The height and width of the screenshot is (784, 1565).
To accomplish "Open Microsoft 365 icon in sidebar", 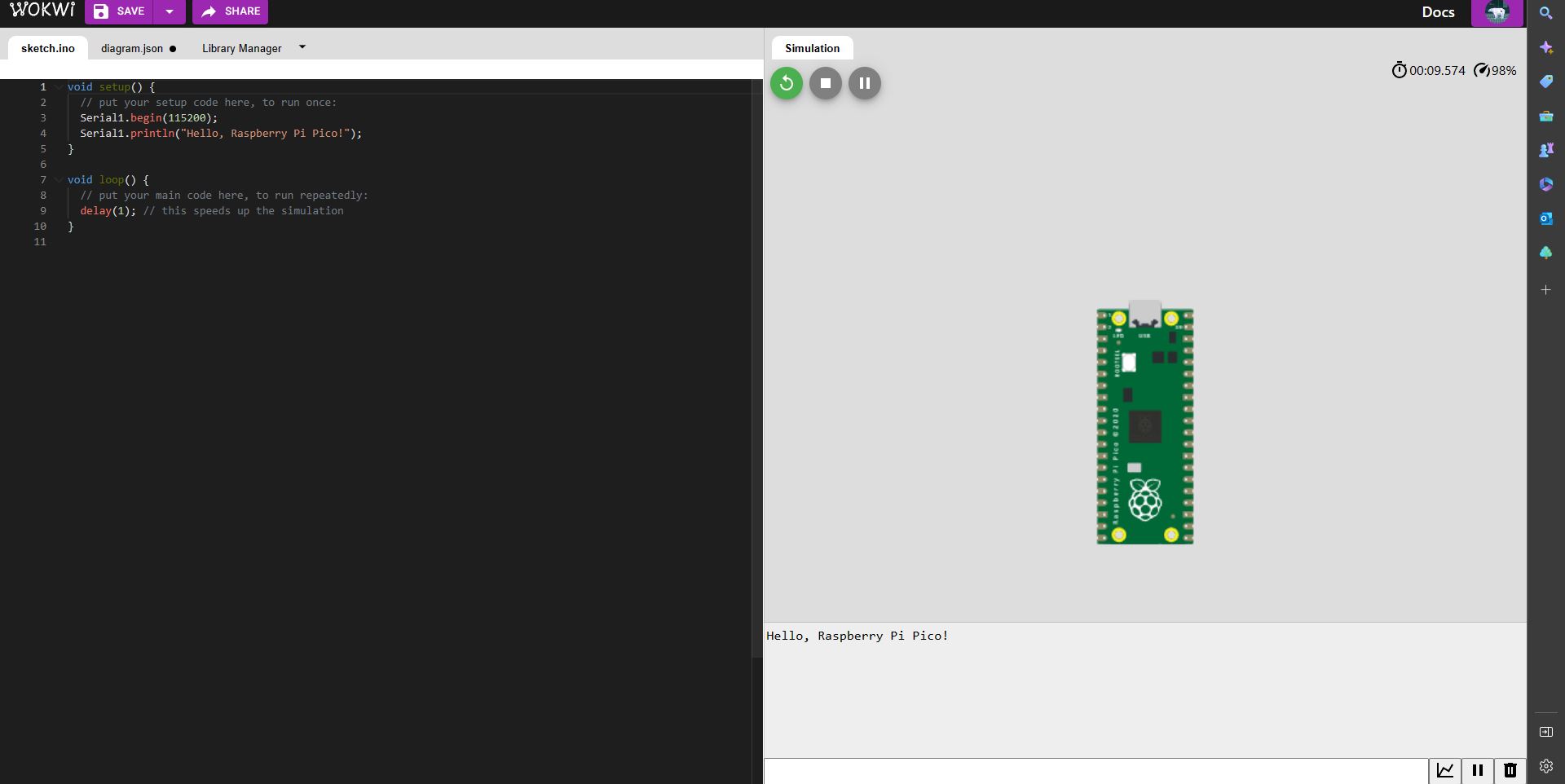I will pos(1545,184).
